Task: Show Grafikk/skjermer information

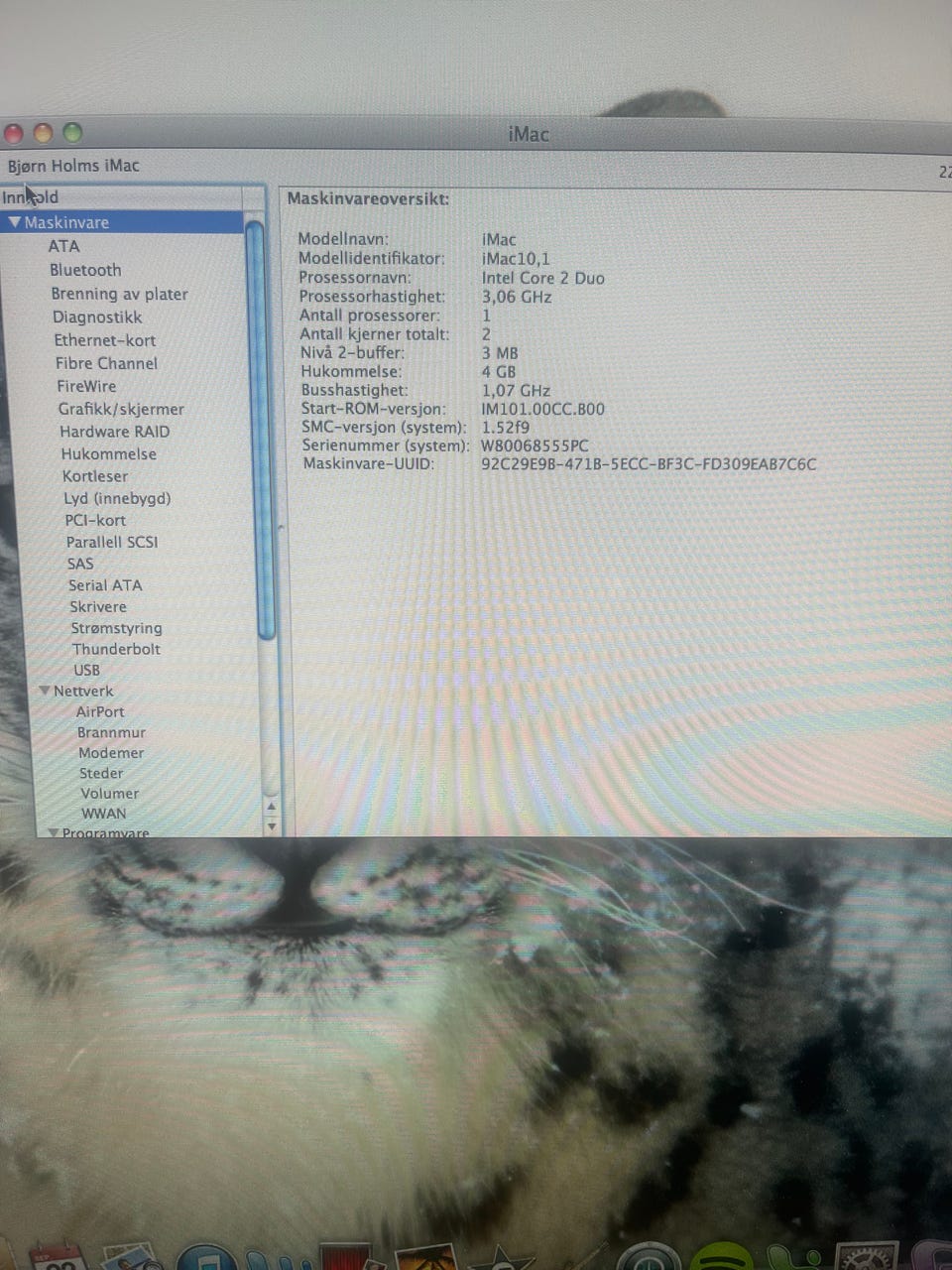Action: coord(121,409)
